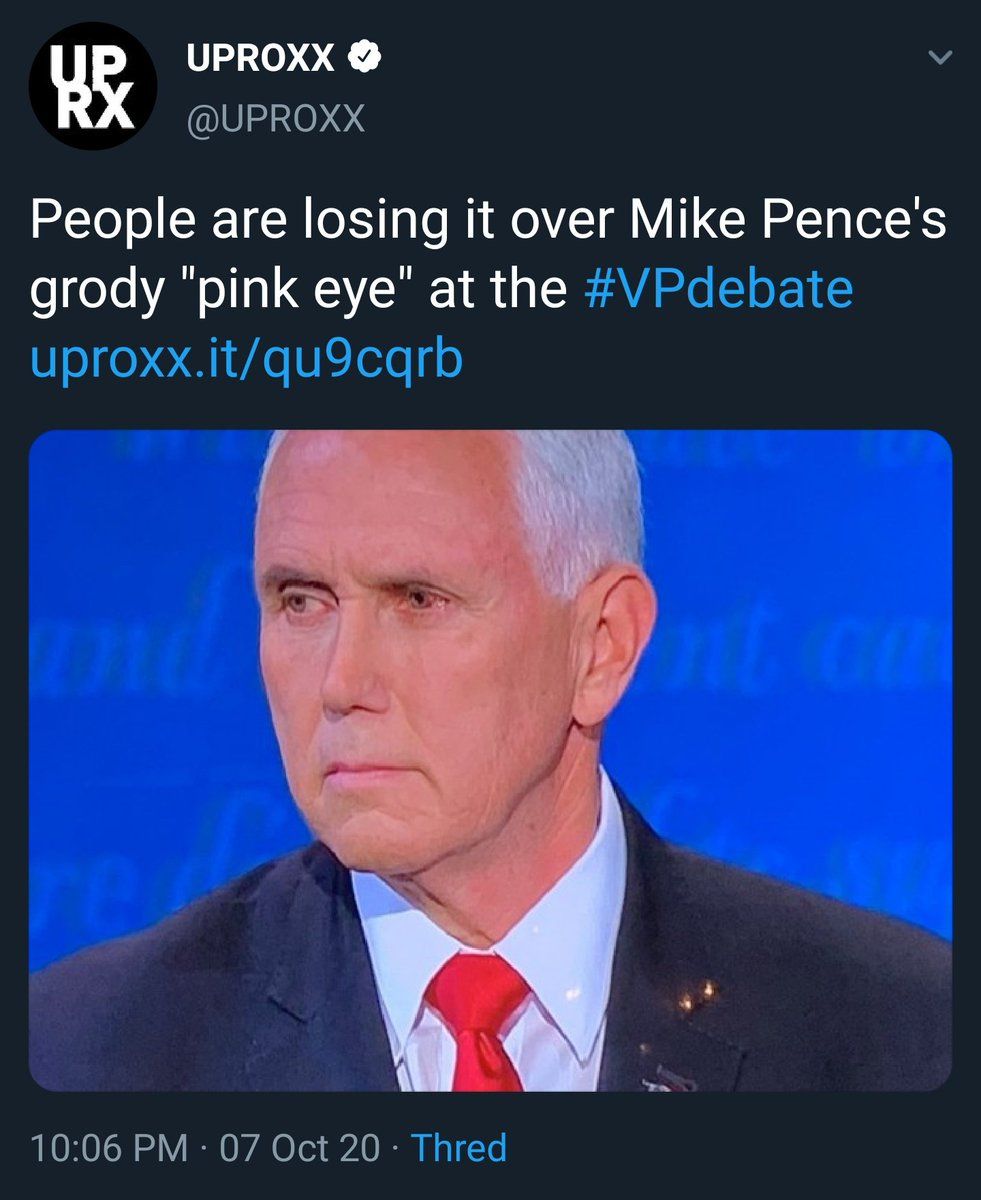Open the #VPdebate hashtag
The height and width of the screenshot is (1200, 981).
(x=717, y=289)
